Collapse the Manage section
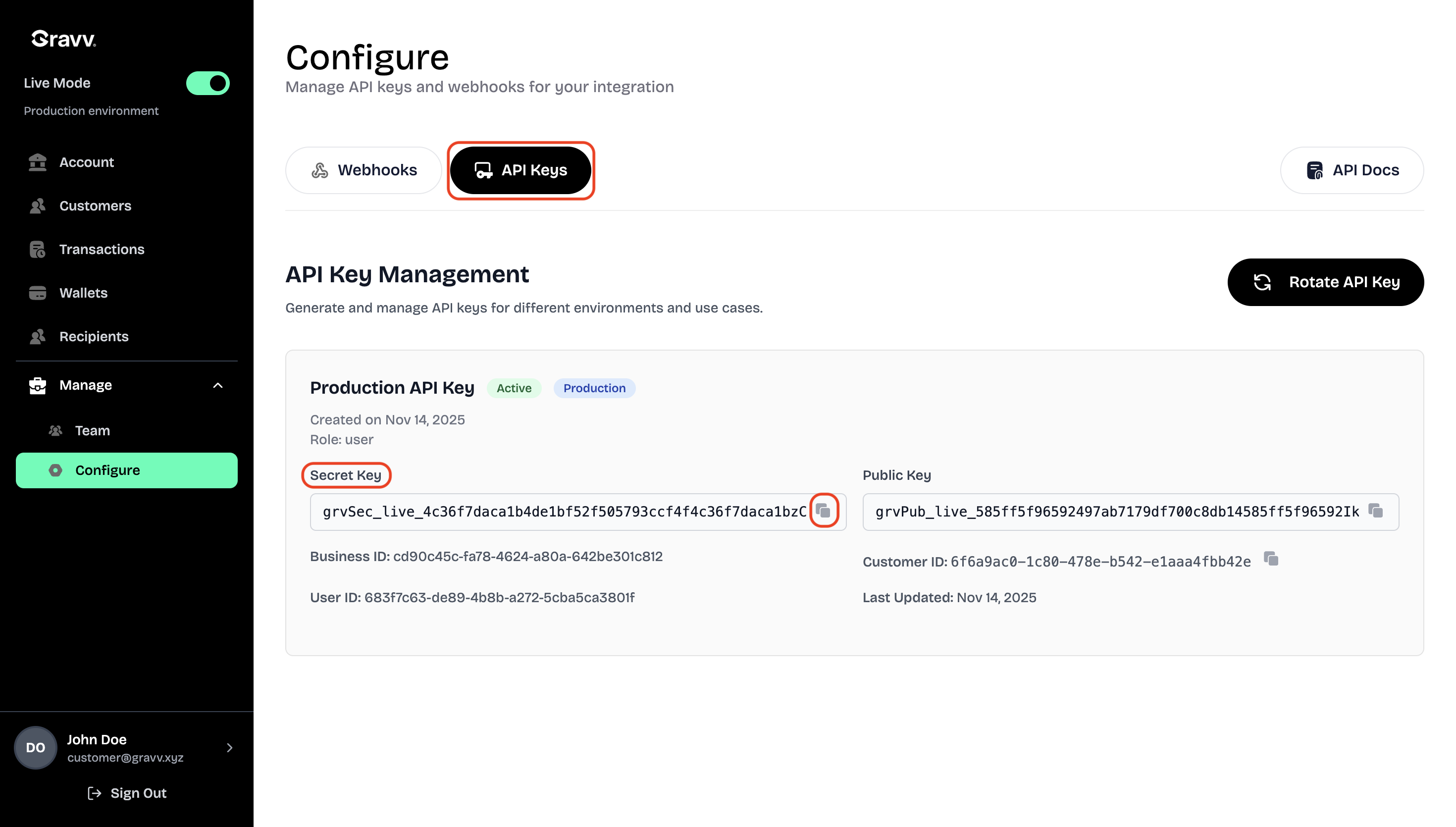The height and width of the screenshot is (827, 1456). click(x=218, y=385)
